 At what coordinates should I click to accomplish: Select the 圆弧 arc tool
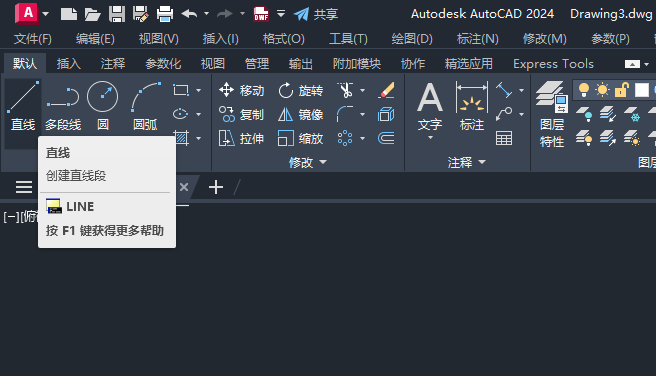[x=146, y=106]
